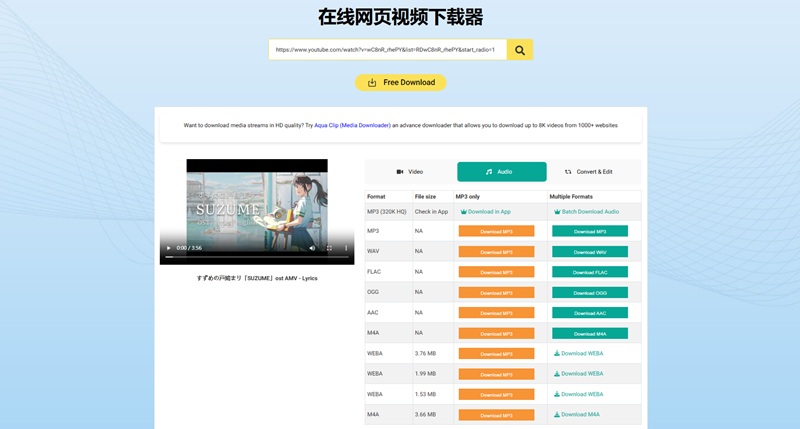Click the Free Download button
800x429 pixels.
click(401, 83)
